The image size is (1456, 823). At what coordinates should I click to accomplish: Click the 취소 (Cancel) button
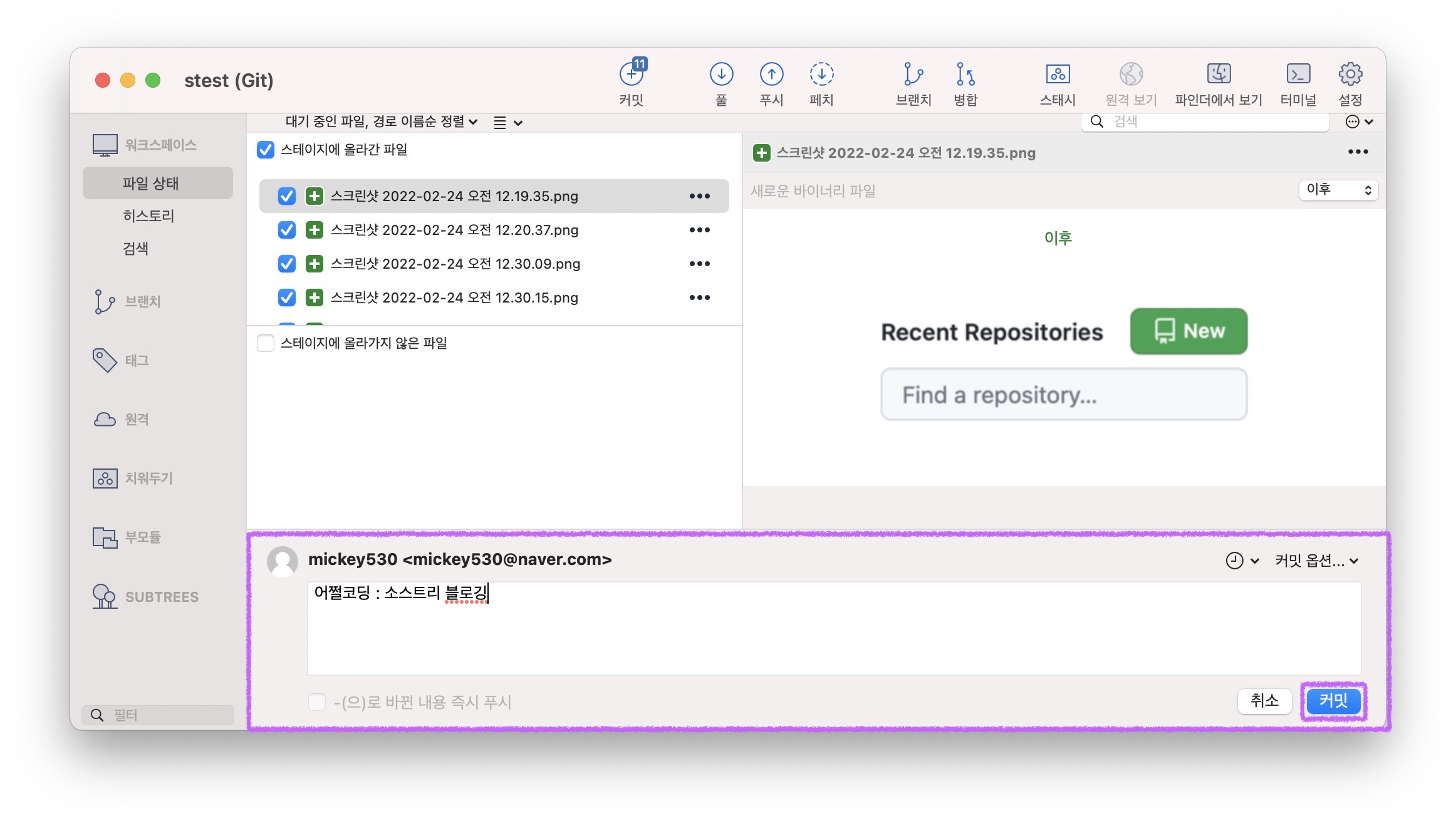tap(1264, 701)
